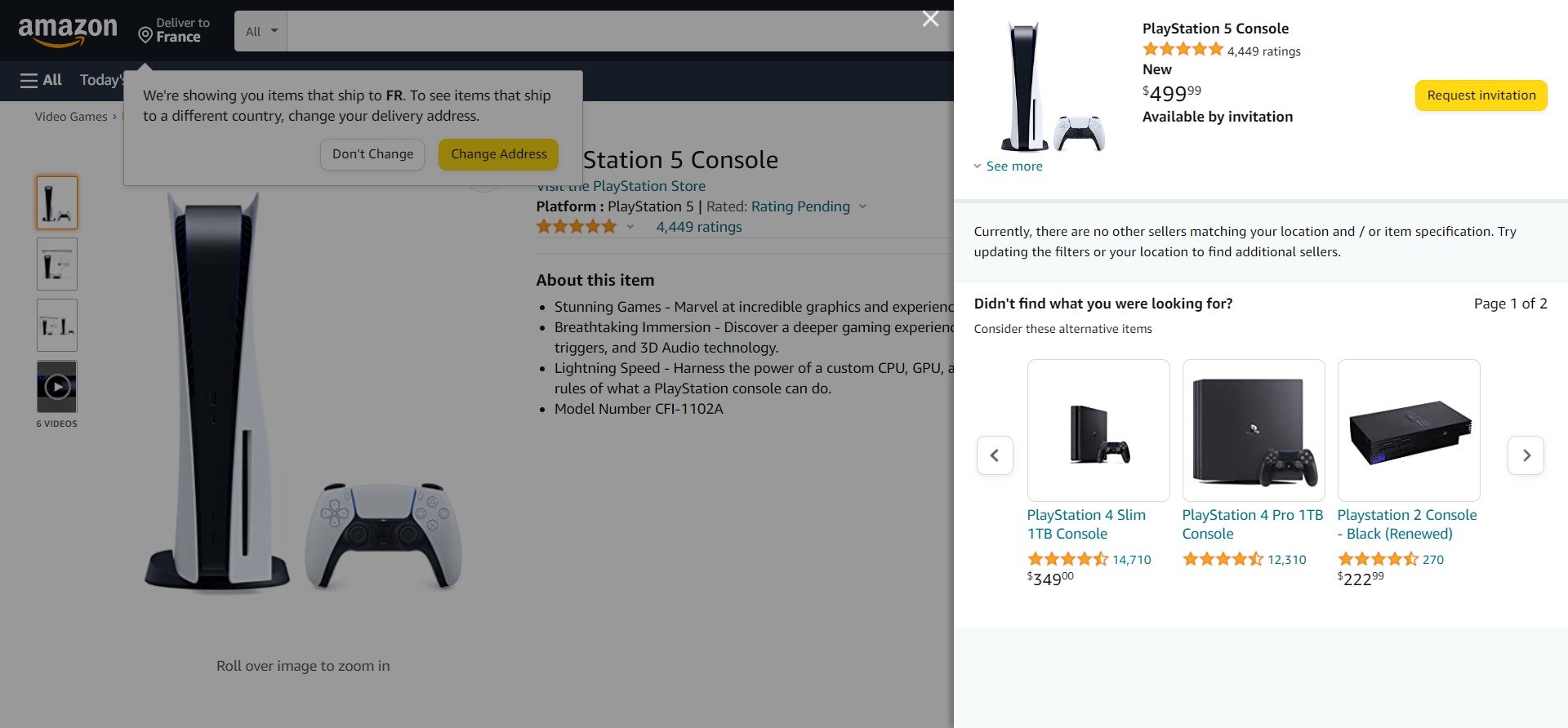This screenshot has height=728, width=1568.
Task: Click the Don't Change button
Action: pos(372,154)
